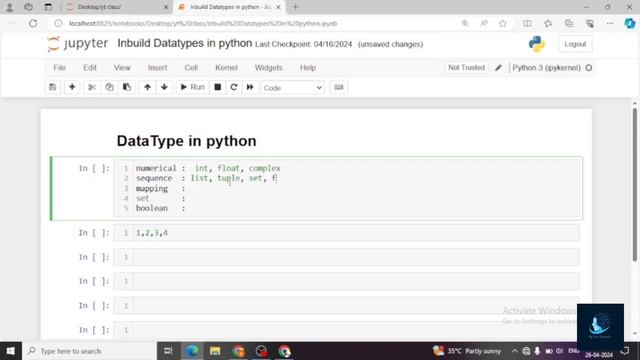Open Microsoft Edge from the taskbar
The image size is (640, 360).
tap(192, 351)
